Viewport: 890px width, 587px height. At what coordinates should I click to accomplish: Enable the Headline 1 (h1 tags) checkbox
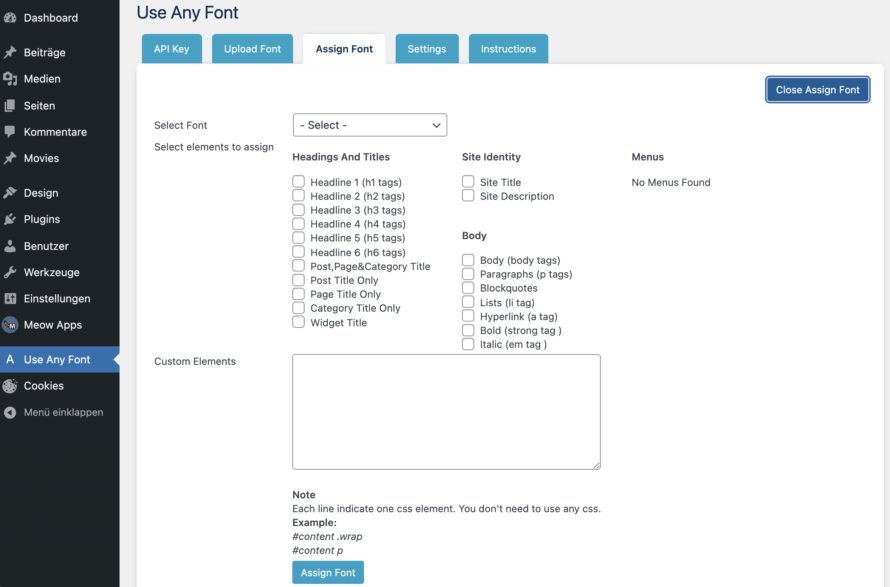click(299, 182)
